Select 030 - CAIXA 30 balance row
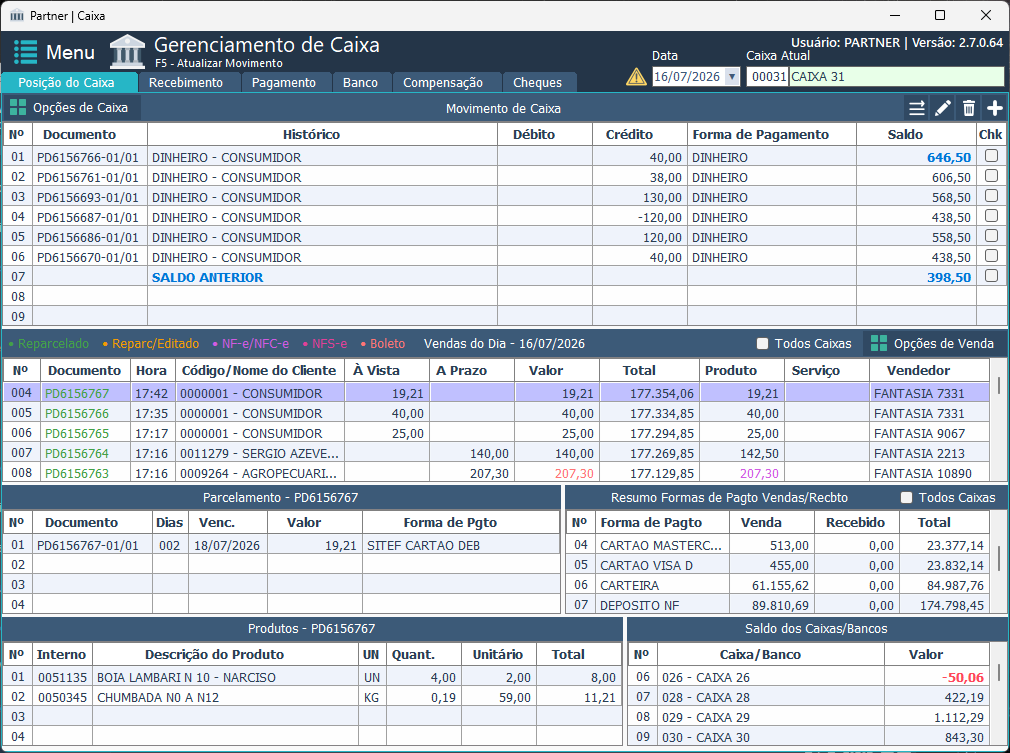 tap(809, 737)
